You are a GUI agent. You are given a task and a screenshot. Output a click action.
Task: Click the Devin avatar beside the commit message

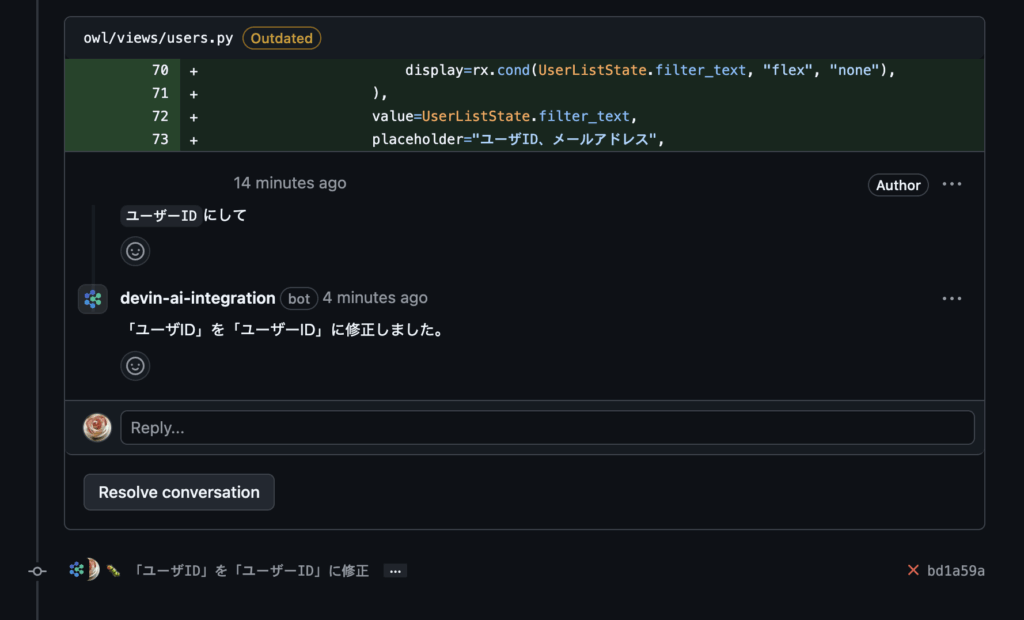76,570
